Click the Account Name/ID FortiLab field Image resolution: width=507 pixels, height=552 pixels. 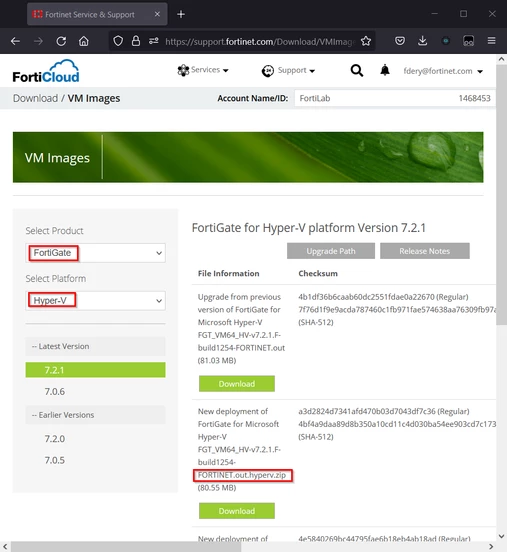395,98
